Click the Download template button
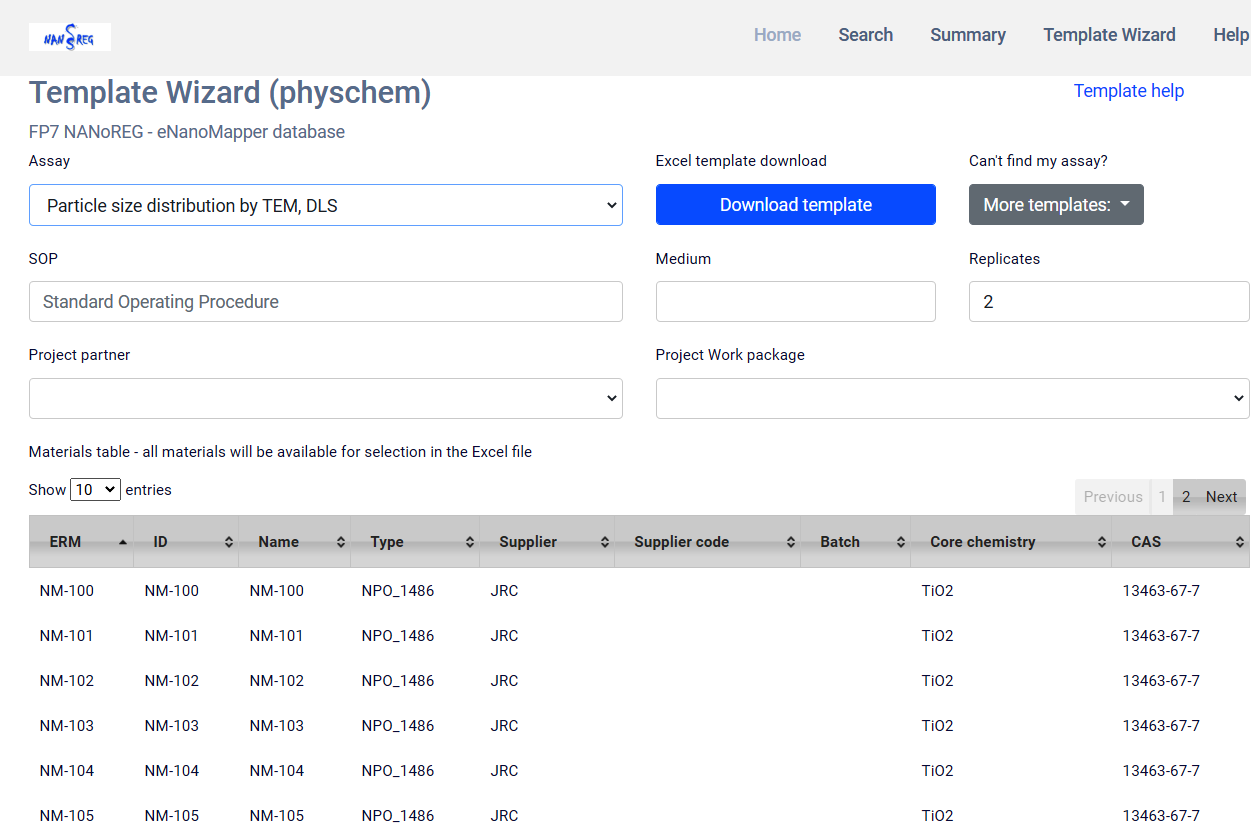 [x=796, y=205]
